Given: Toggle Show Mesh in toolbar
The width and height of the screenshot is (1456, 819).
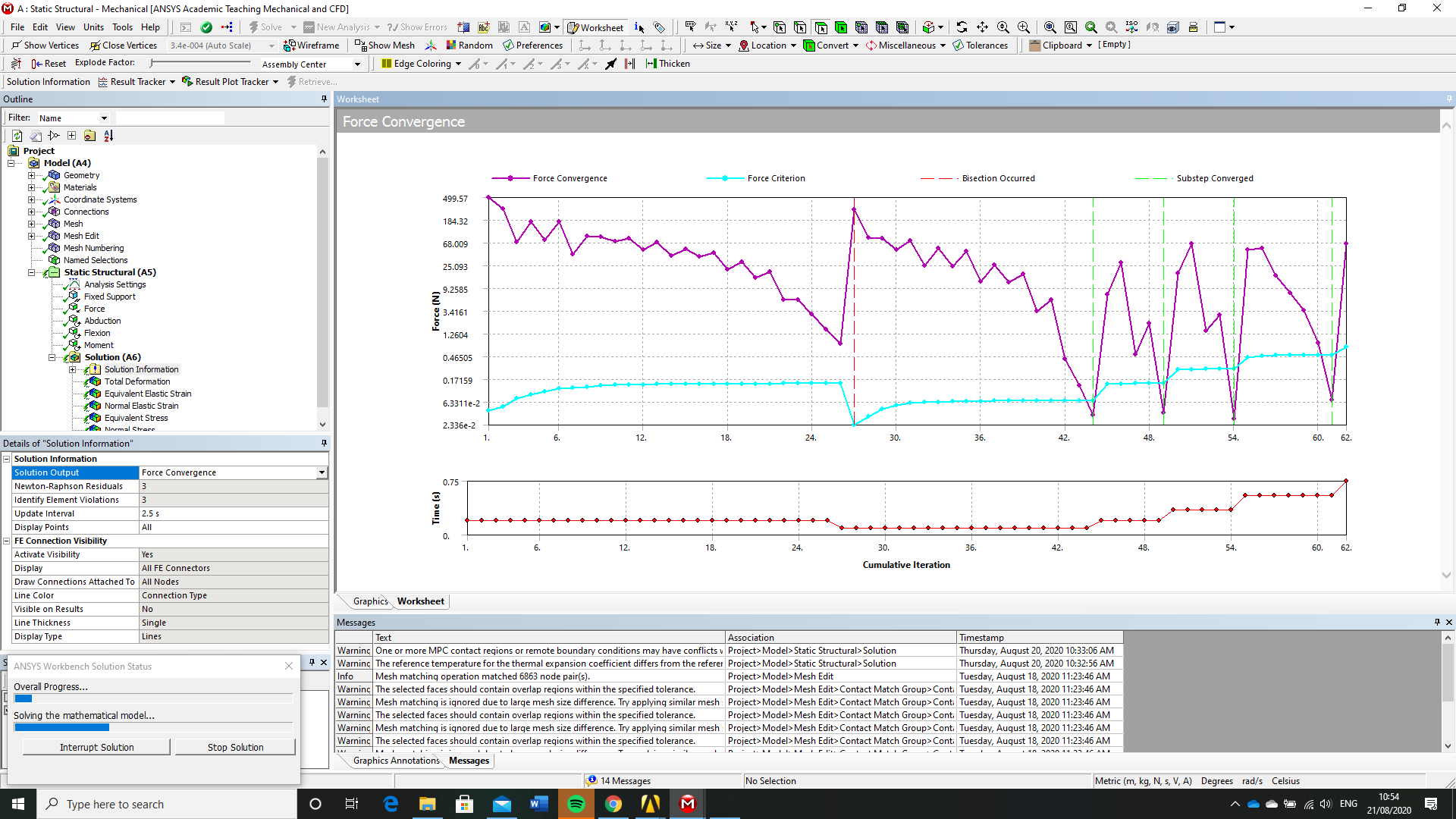Looking at the screenshot, I should point(384,45).
